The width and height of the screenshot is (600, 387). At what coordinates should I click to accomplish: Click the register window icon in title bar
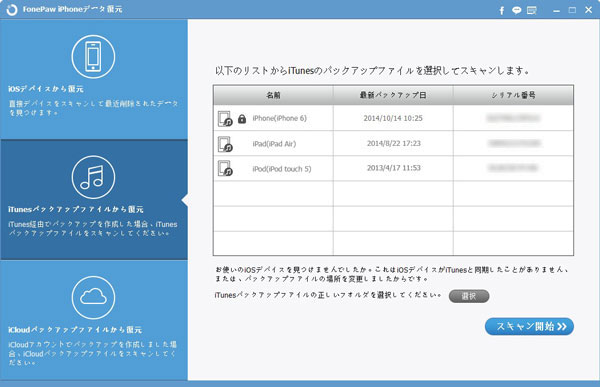[532, 10]
